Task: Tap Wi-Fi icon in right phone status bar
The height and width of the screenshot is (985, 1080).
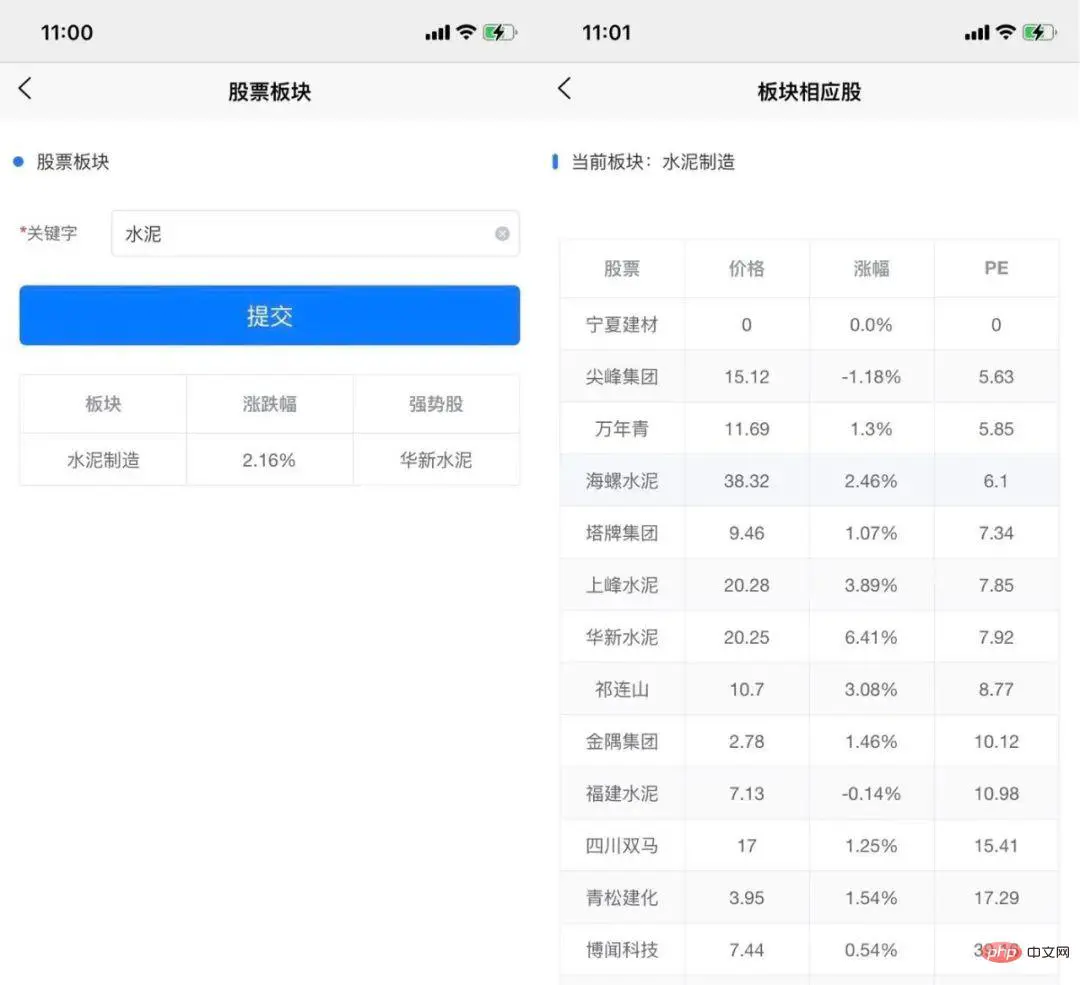Action: click(x=1006, y=32)
